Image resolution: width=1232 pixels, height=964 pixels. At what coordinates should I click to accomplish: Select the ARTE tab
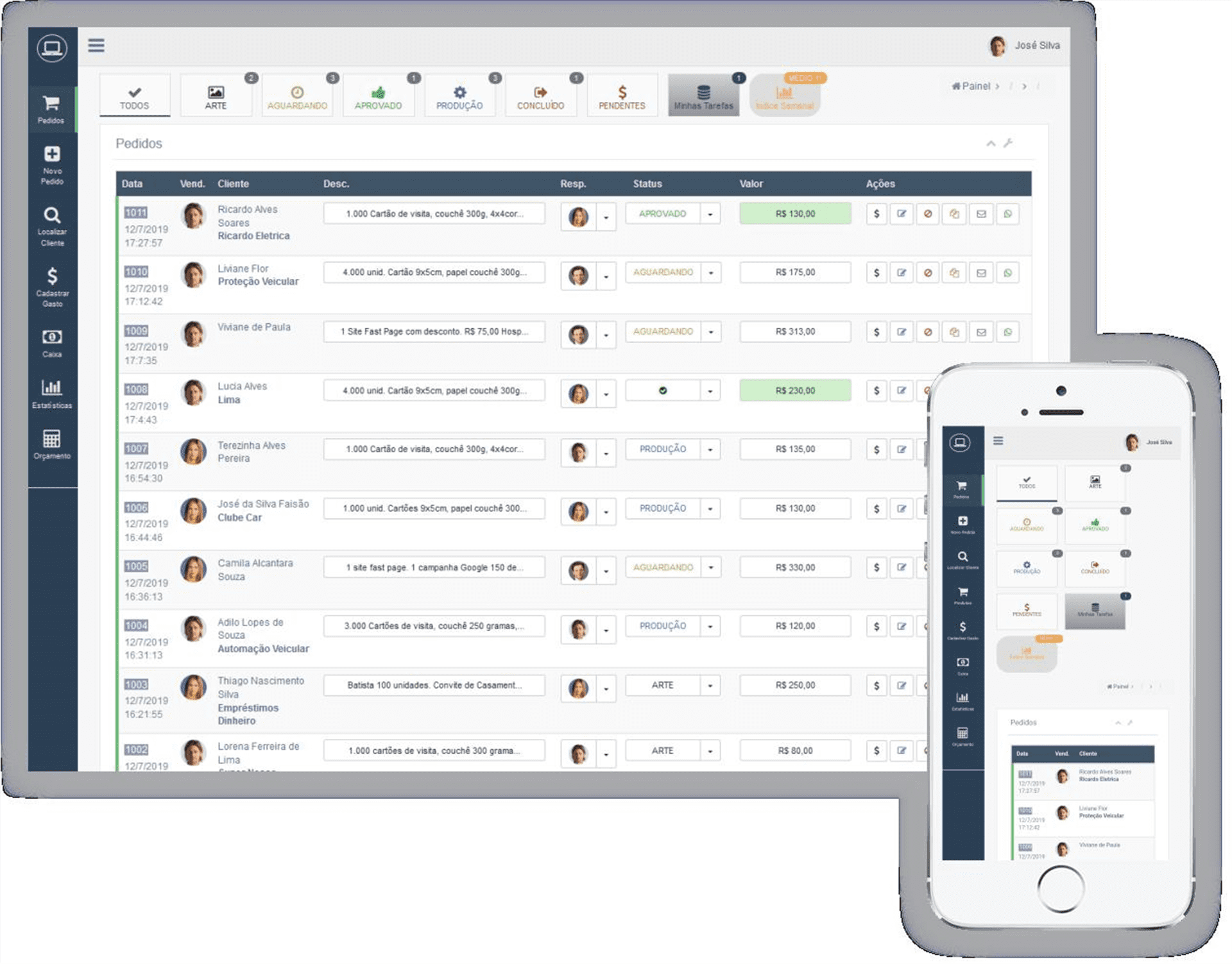click(x=216, y=96)
